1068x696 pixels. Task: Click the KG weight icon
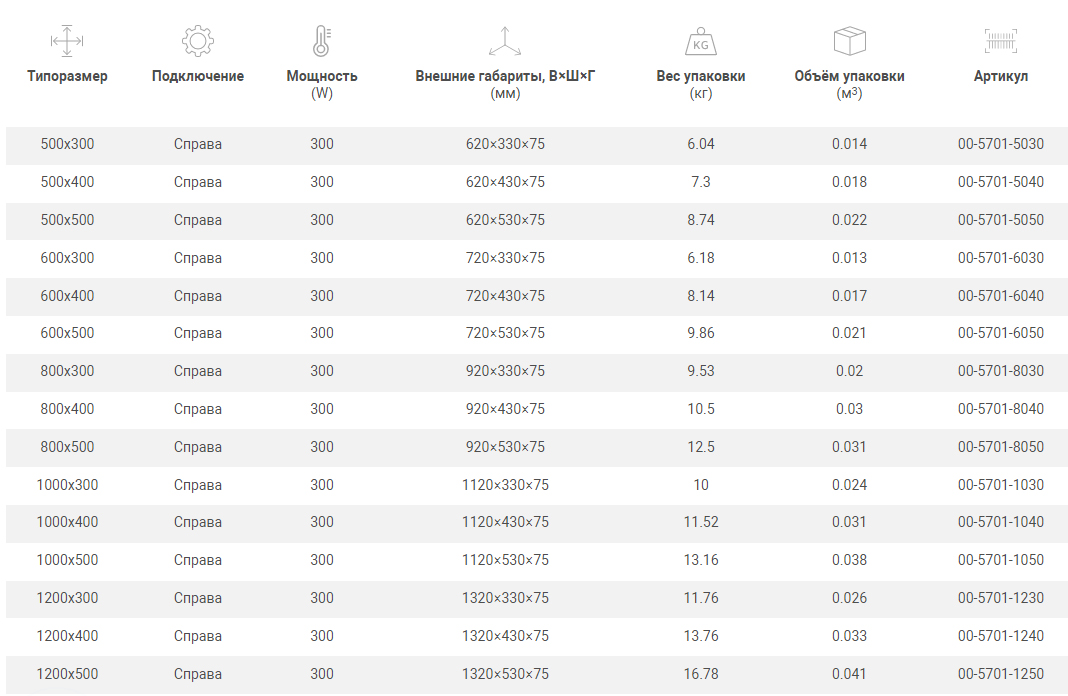click(700, 42)
